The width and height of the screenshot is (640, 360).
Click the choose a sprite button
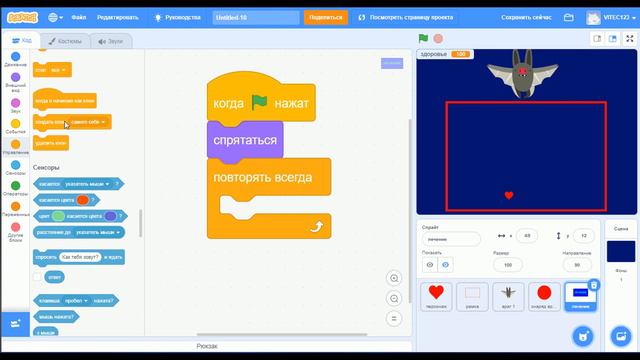[x=583, y=337]
